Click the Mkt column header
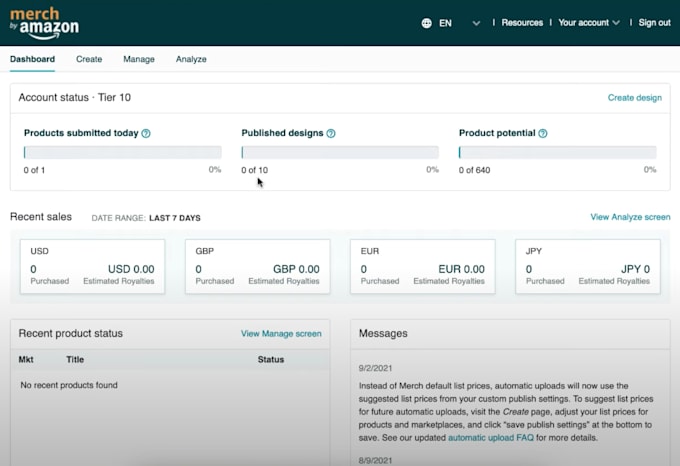Viewport: 680px width, 466px height. (x=26, y=359)
